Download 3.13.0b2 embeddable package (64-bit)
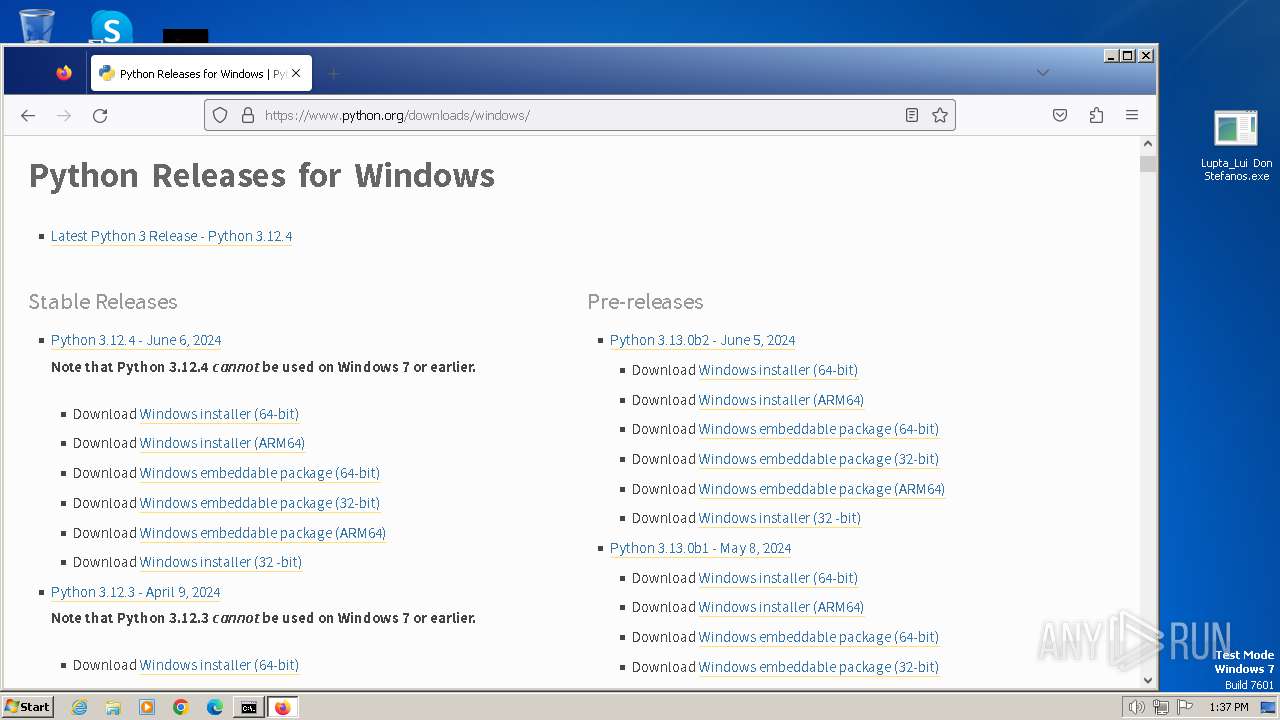 pos(819,429)
